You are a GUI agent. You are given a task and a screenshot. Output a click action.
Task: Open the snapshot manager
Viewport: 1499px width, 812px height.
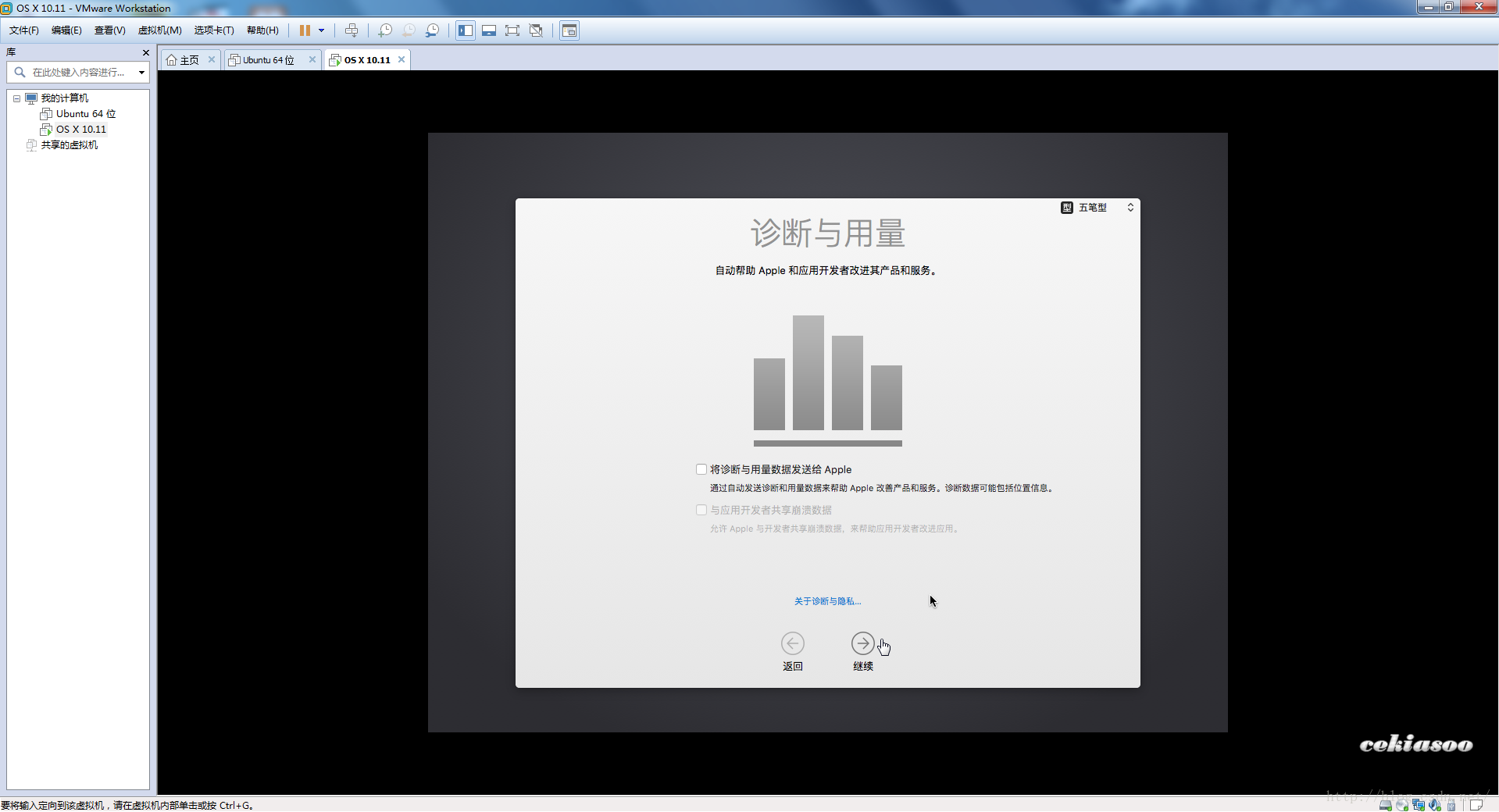[432, 30]
